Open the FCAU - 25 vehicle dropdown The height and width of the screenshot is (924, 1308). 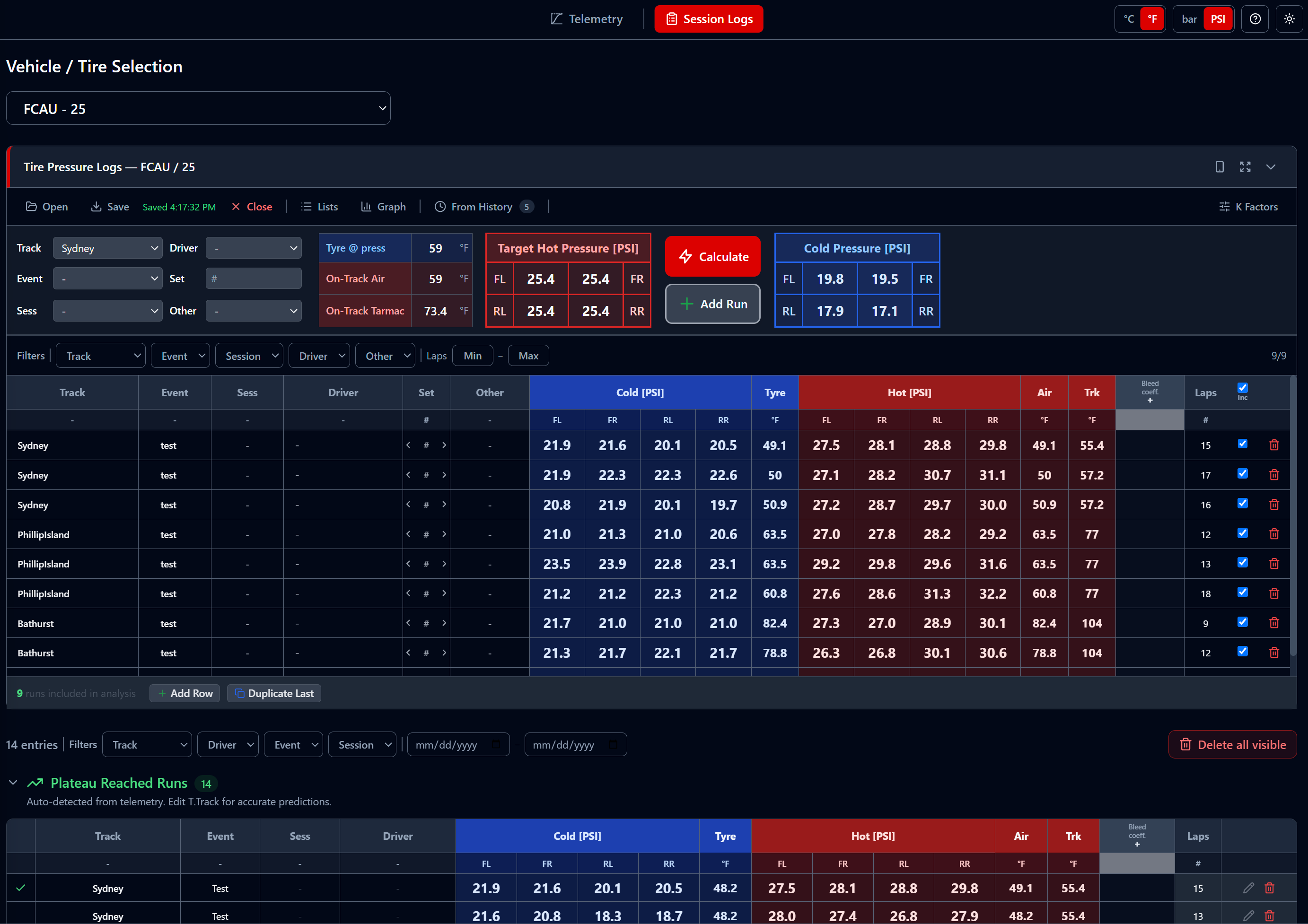pos(198,108)
